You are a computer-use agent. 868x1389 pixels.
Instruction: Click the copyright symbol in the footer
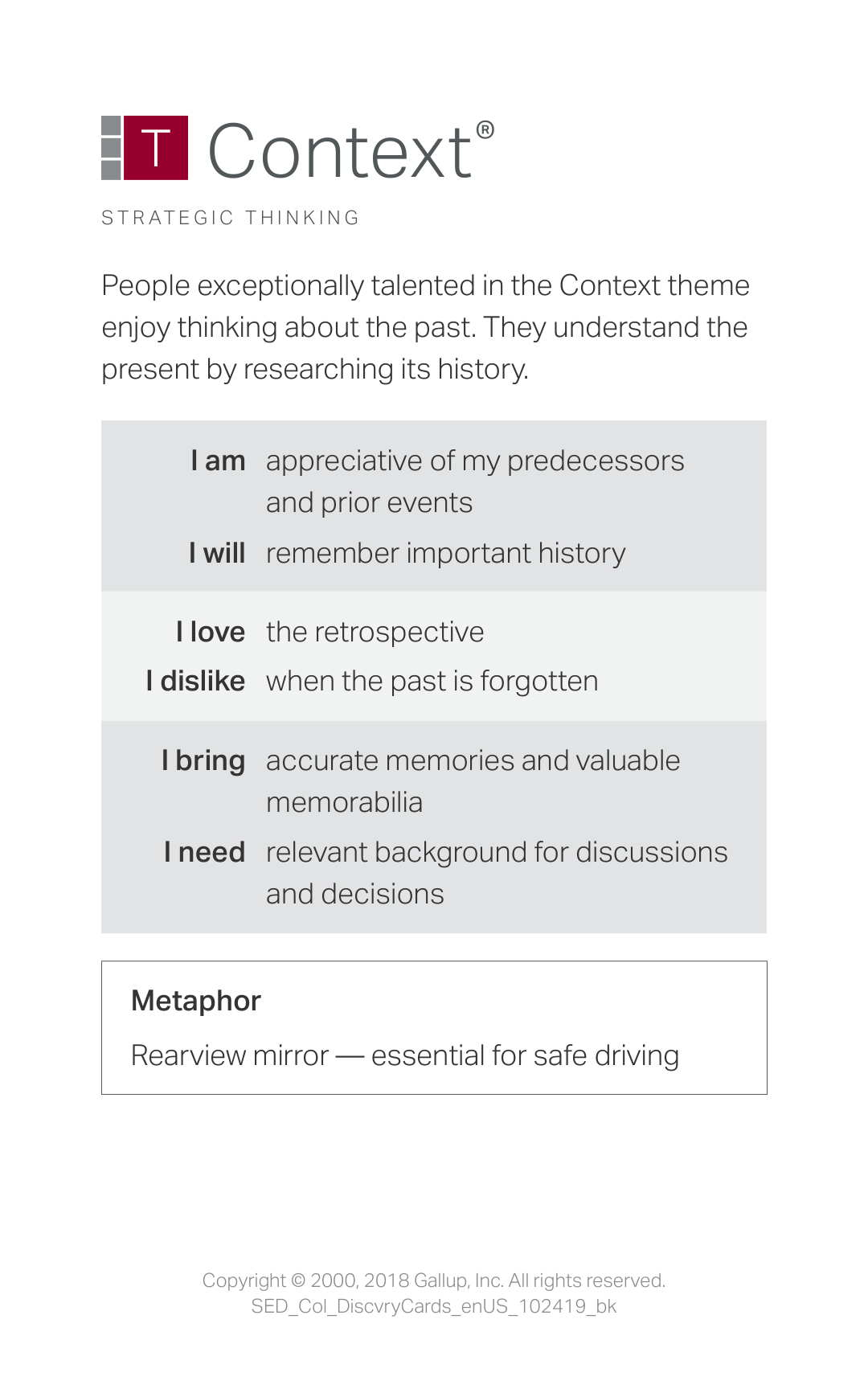tap(298, 1280)
